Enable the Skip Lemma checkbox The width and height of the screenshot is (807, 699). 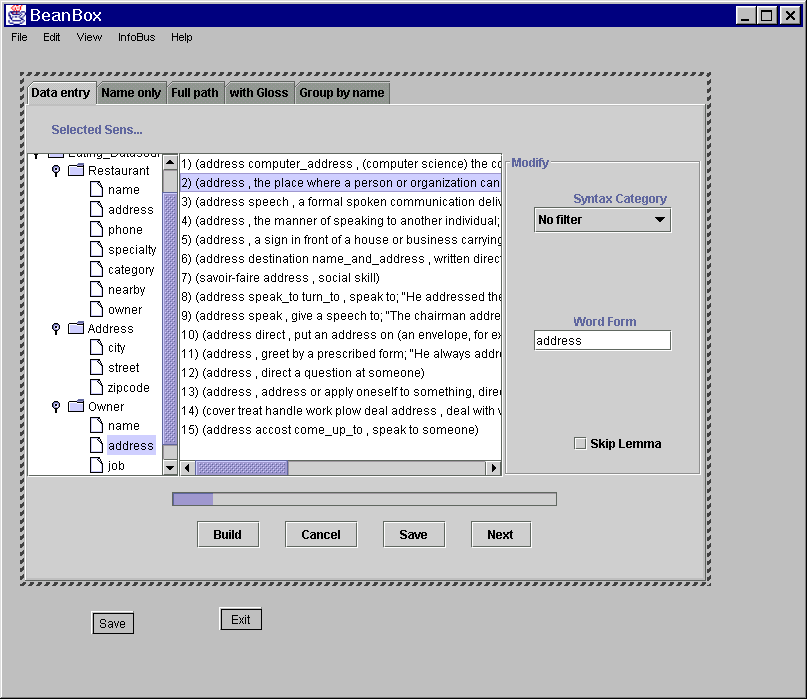click(580, 444)
